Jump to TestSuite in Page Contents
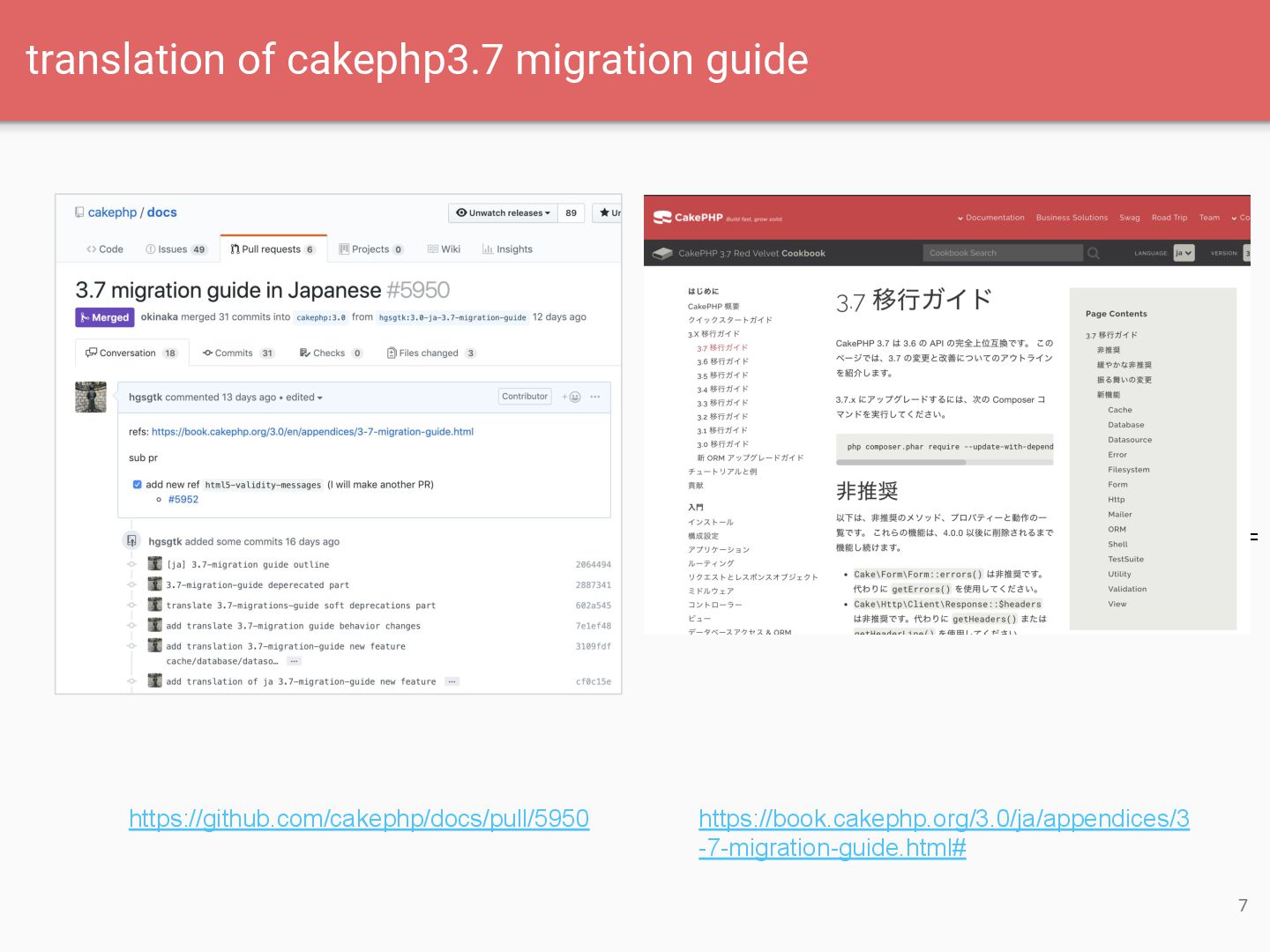Image resolution: width=1270 pixels, height=952 pixels. tap(1126, 560)
